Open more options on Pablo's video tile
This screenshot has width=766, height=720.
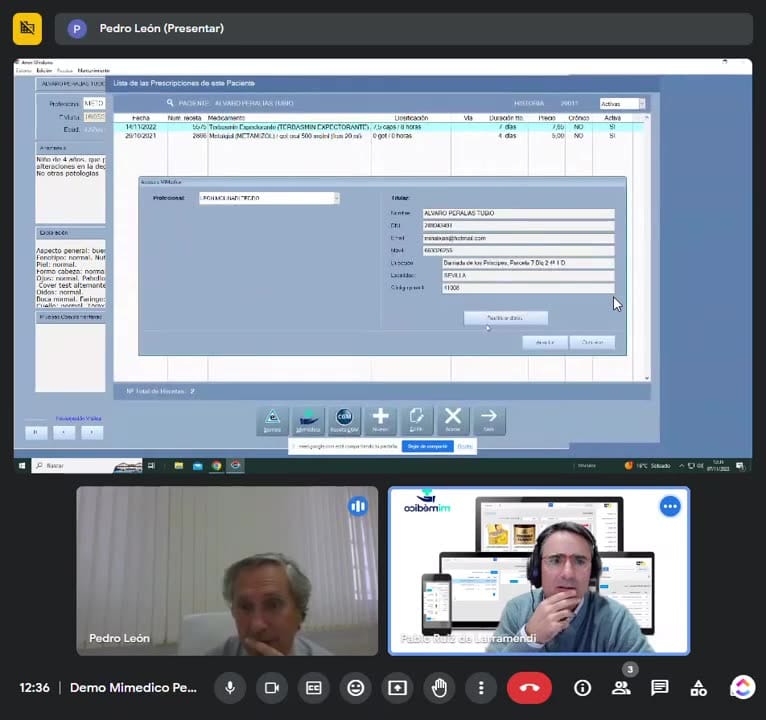point(670,507)
